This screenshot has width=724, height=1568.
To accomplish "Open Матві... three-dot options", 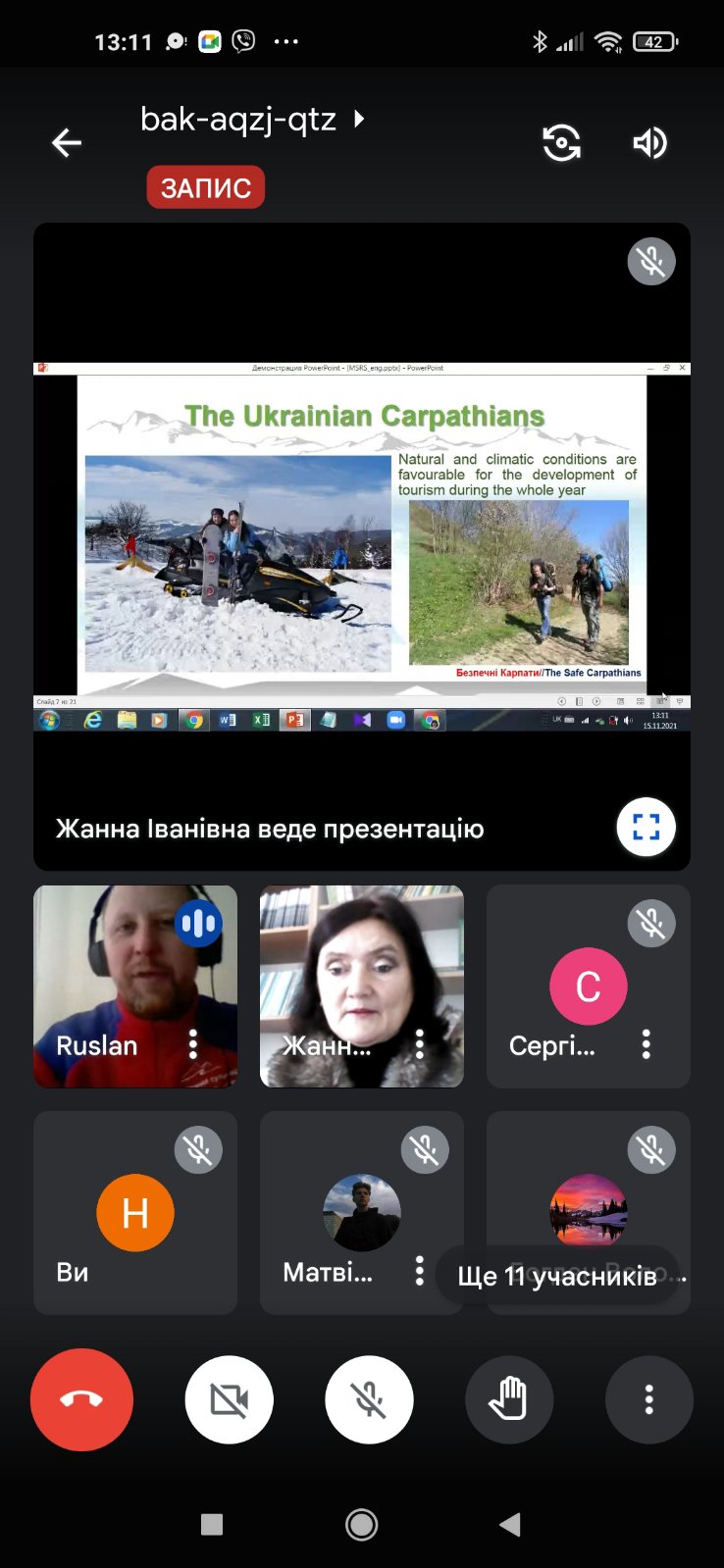I will coord(419,1271).
